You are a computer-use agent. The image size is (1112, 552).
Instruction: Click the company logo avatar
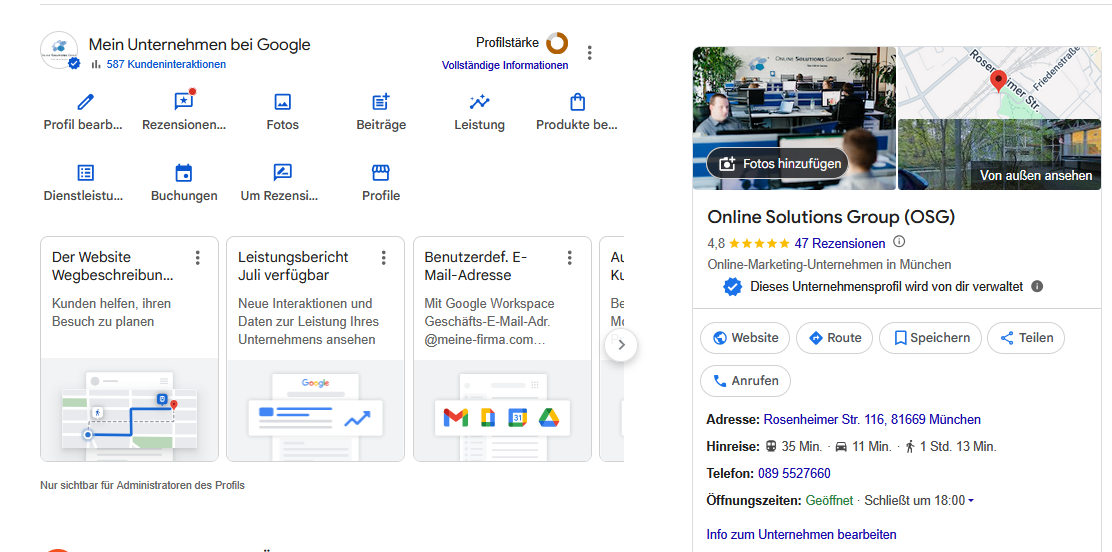click(x=60, y=50)
